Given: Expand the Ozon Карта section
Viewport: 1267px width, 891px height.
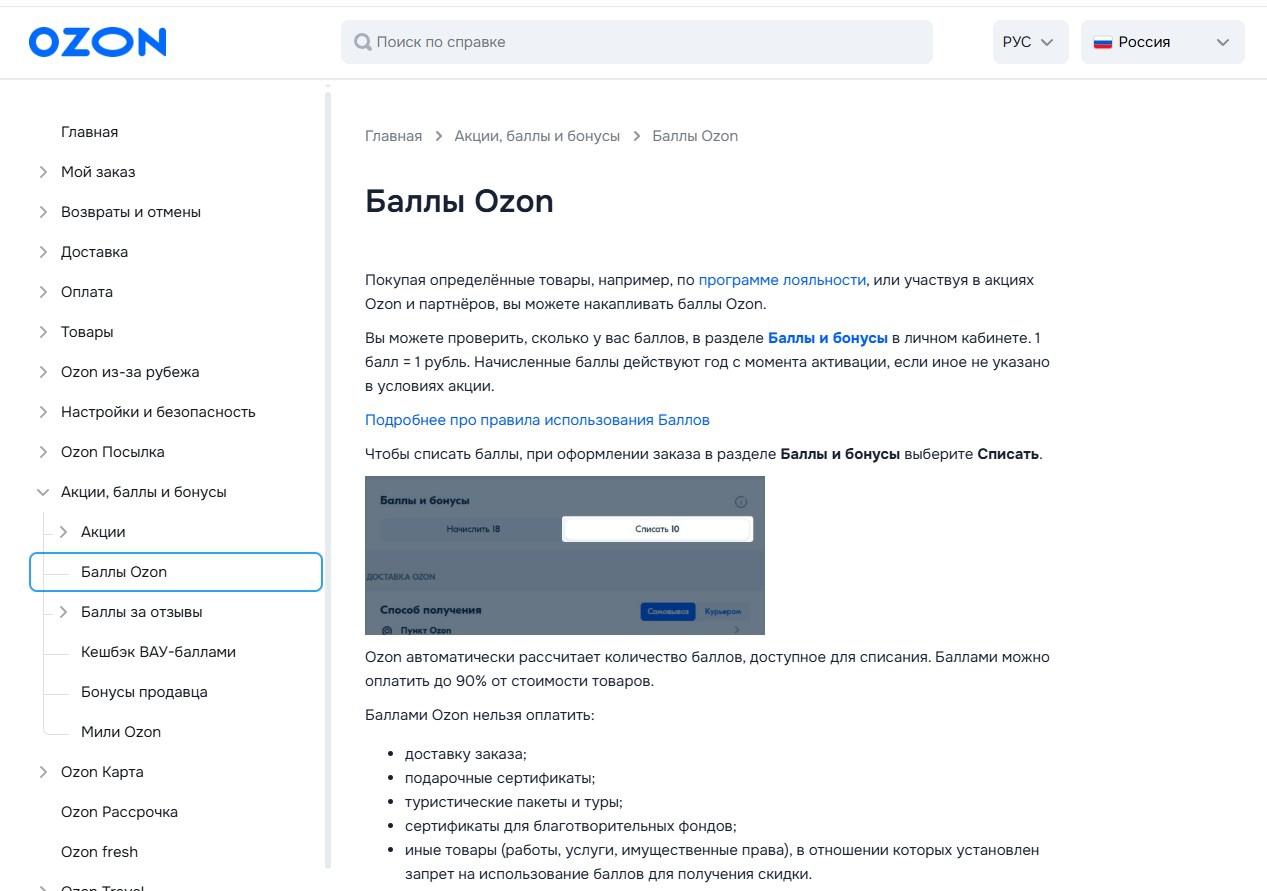Looking at the screenshot, I should click(x=43, y=772).
